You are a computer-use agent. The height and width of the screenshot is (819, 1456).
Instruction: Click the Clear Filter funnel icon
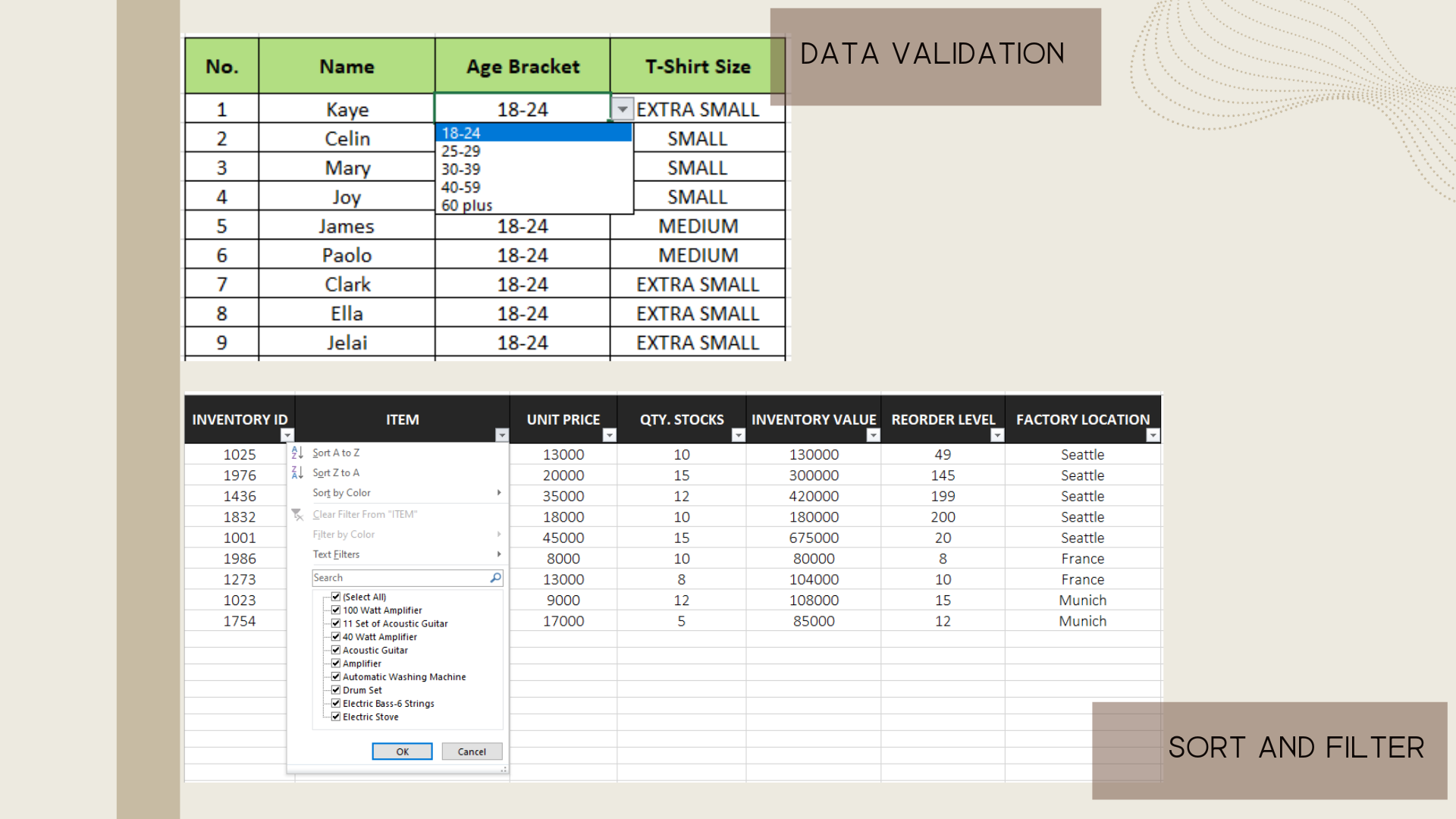click(x=297, y=514)
